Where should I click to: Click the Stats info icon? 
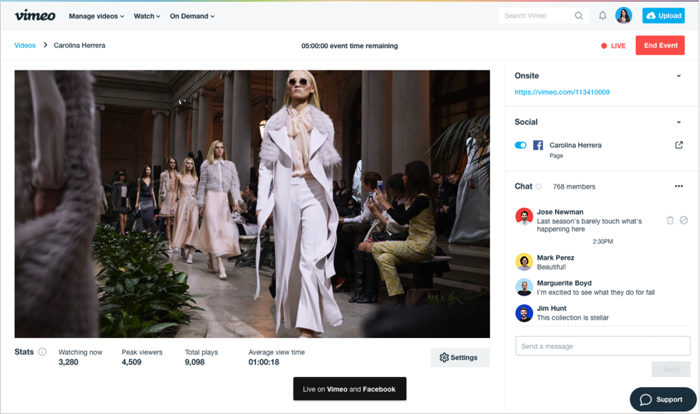click(x=42, y=352)
